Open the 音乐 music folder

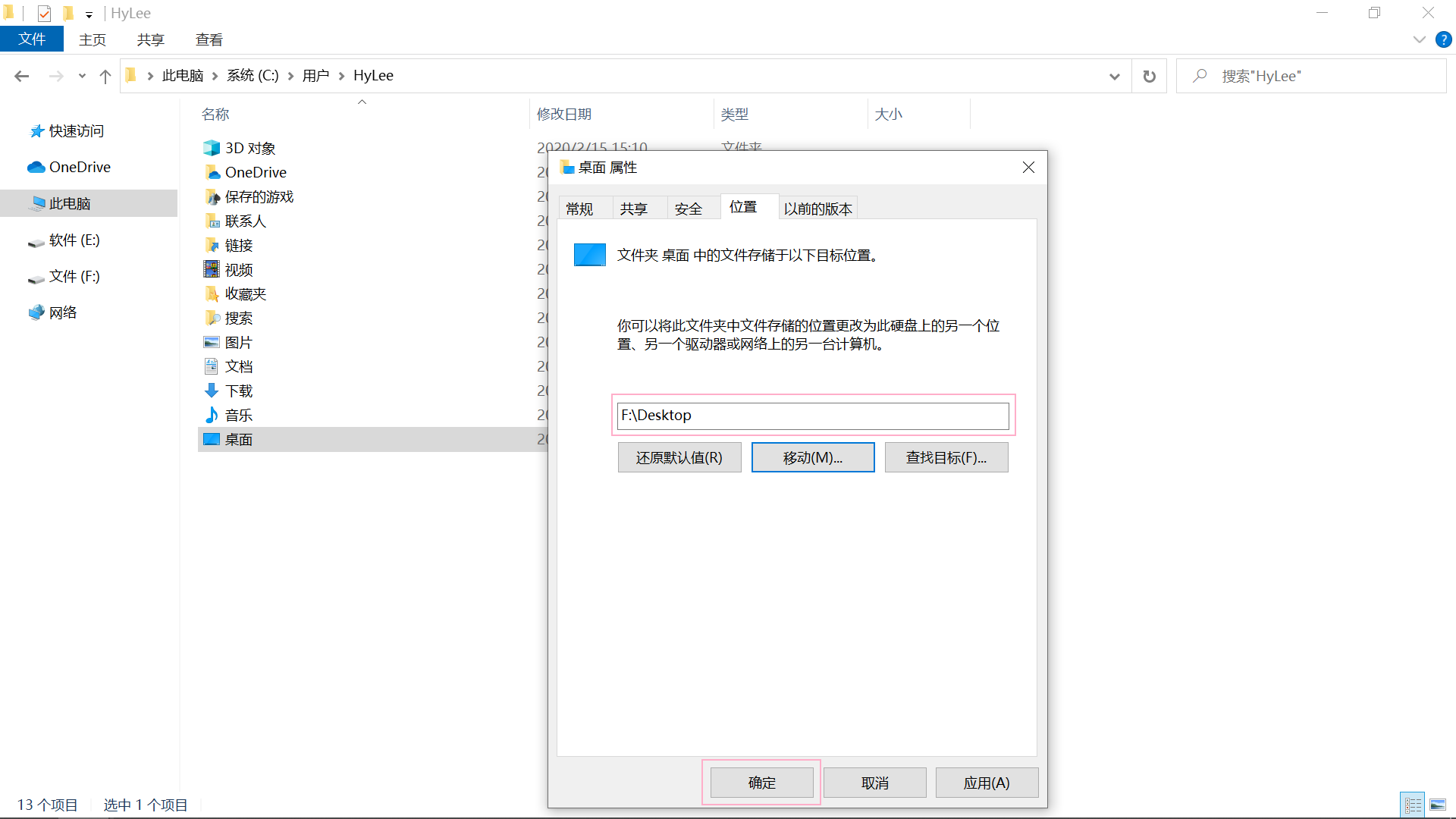point(238,415)
